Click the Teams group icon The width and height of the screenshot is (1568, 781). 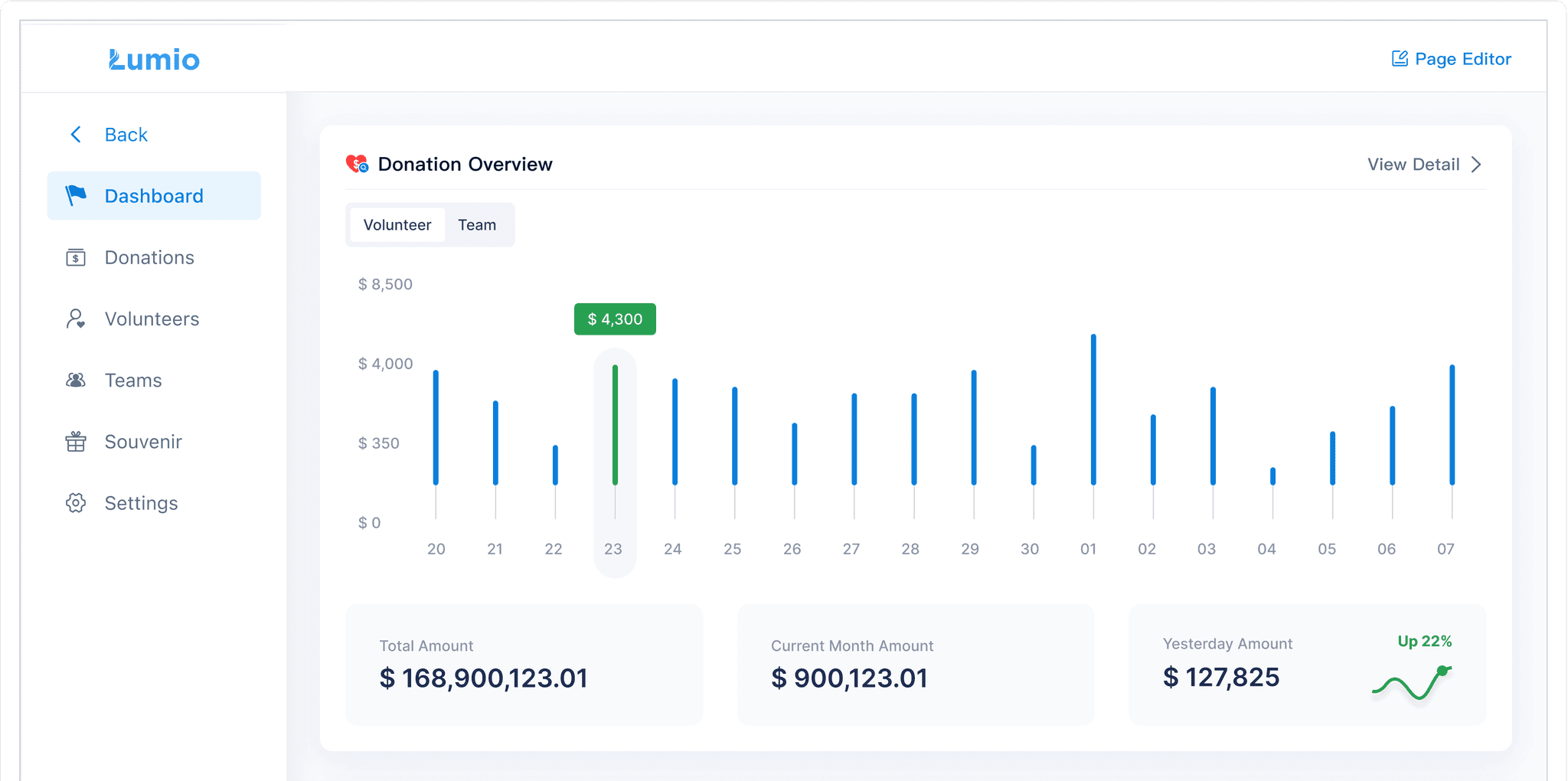(76, 380)
